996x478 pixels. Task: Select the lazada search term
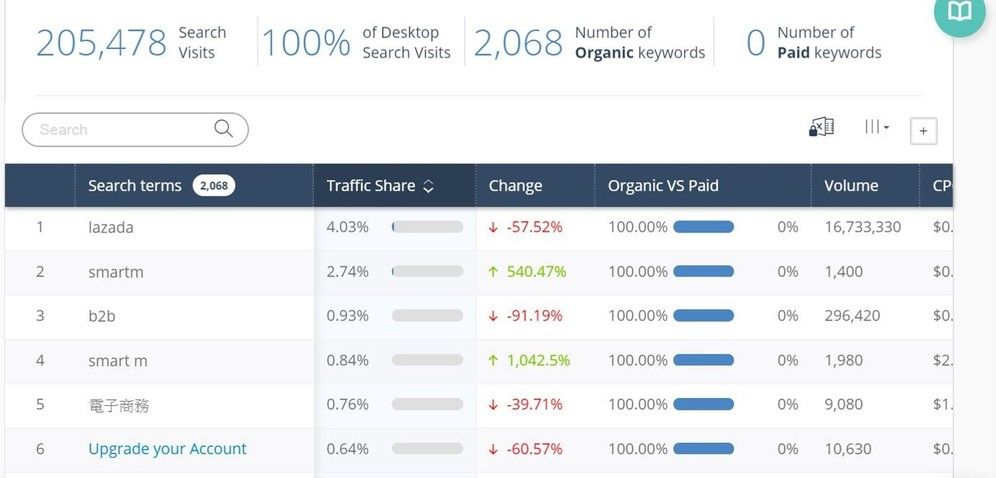[110, 227]
